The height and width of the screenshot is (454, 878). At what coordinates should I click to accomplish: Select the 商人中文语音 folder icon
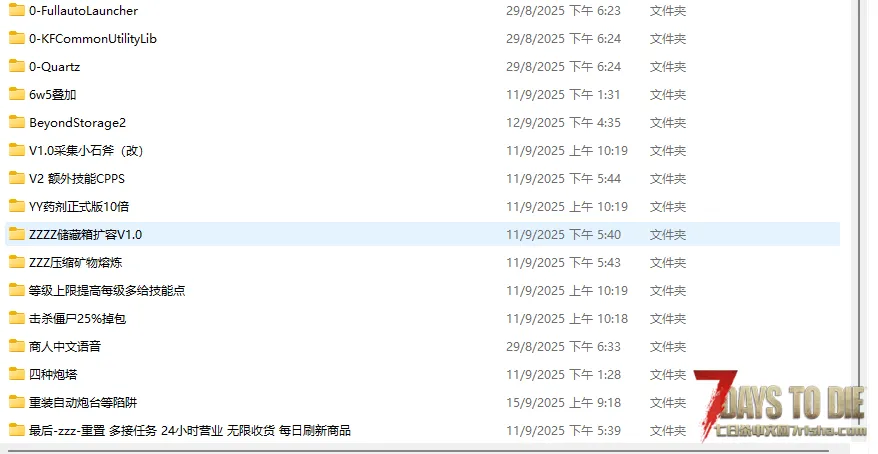point(17,346)
